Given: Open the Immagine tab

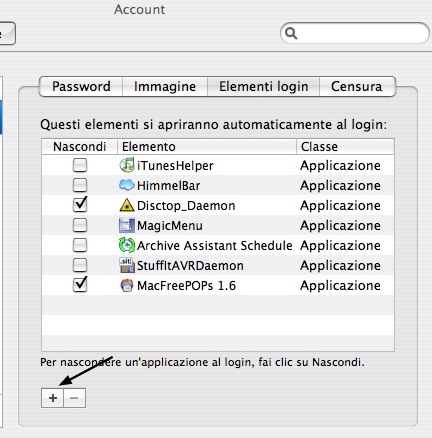Looking at the screenshot, I should [165, 87].
